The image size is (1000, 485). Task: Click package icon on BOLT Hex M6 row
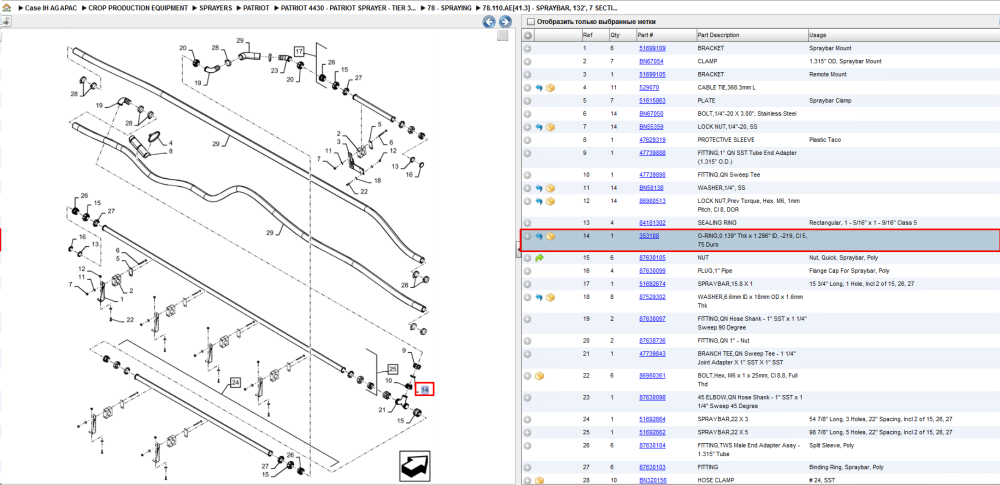540,376
